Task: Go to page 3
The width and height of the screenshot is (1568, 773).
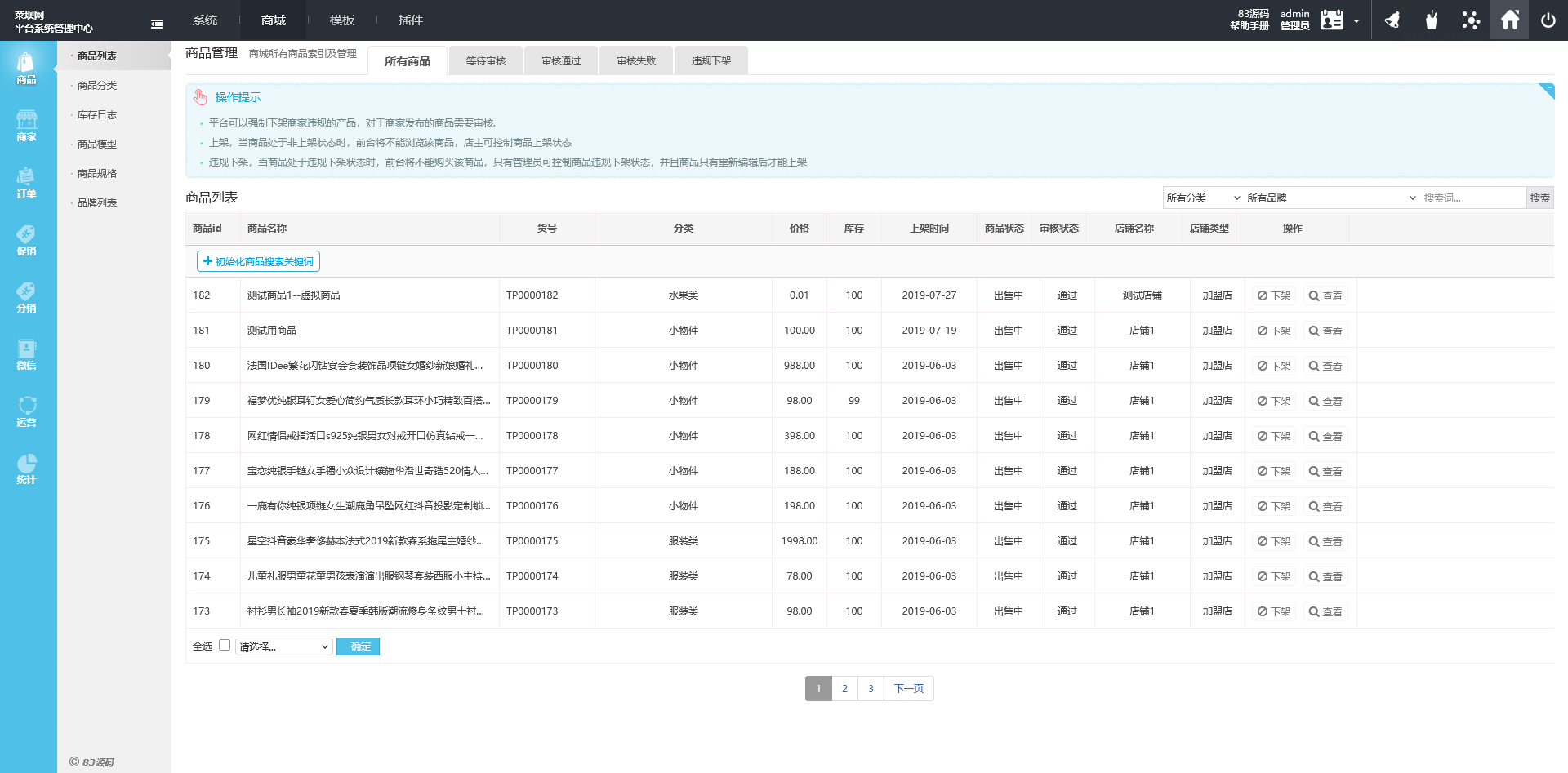Action: click(871, 688)
